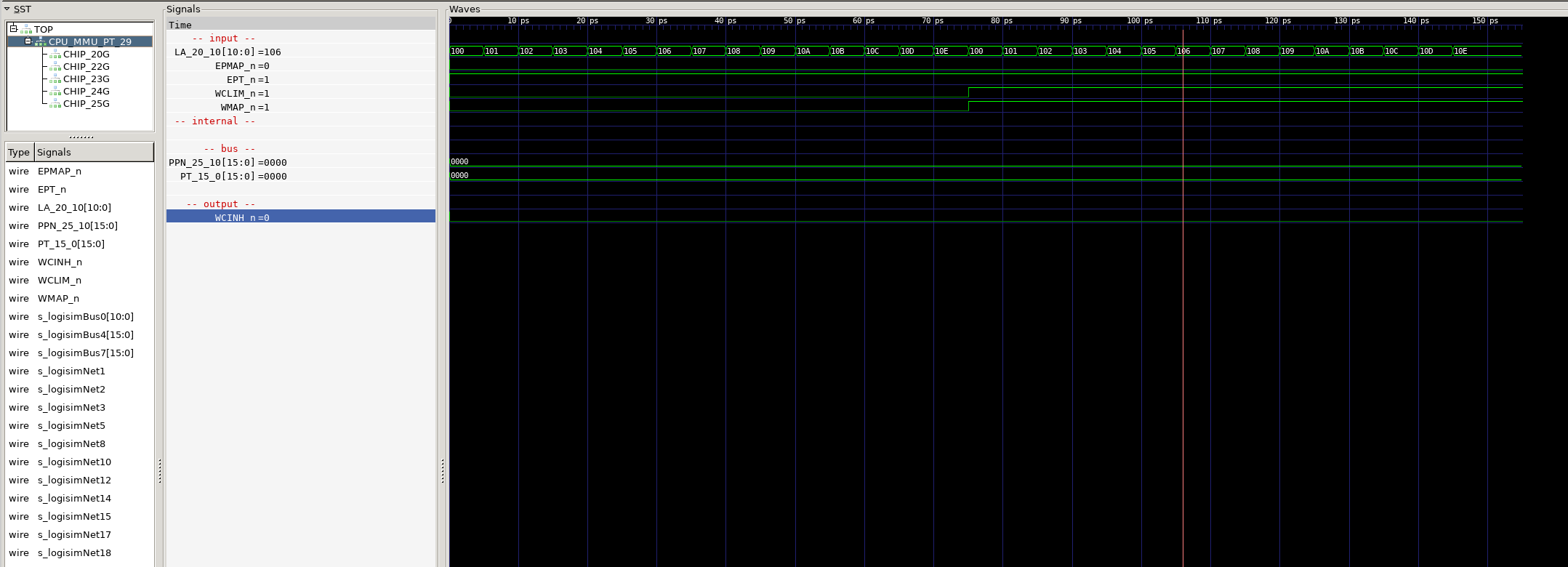1568x567 pixels.
Task: Select s_logisimNet18 in the signal list
Action: 80,552
